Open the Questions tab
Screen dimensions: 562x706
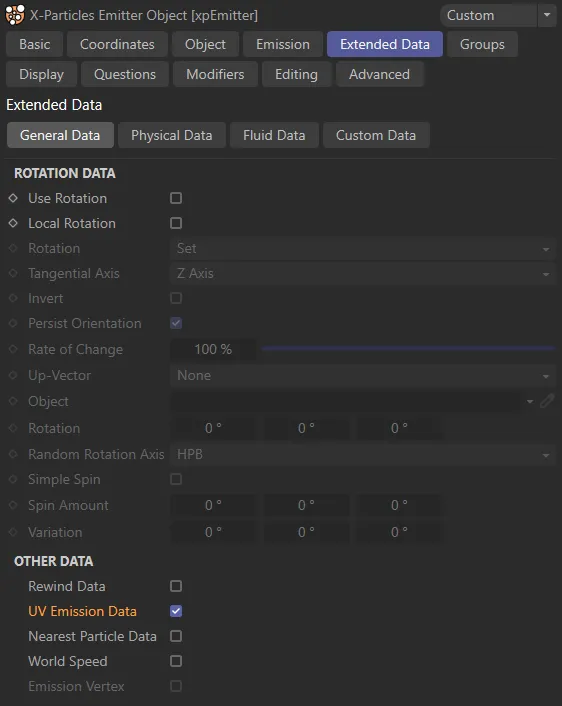(x=125, y=74)
